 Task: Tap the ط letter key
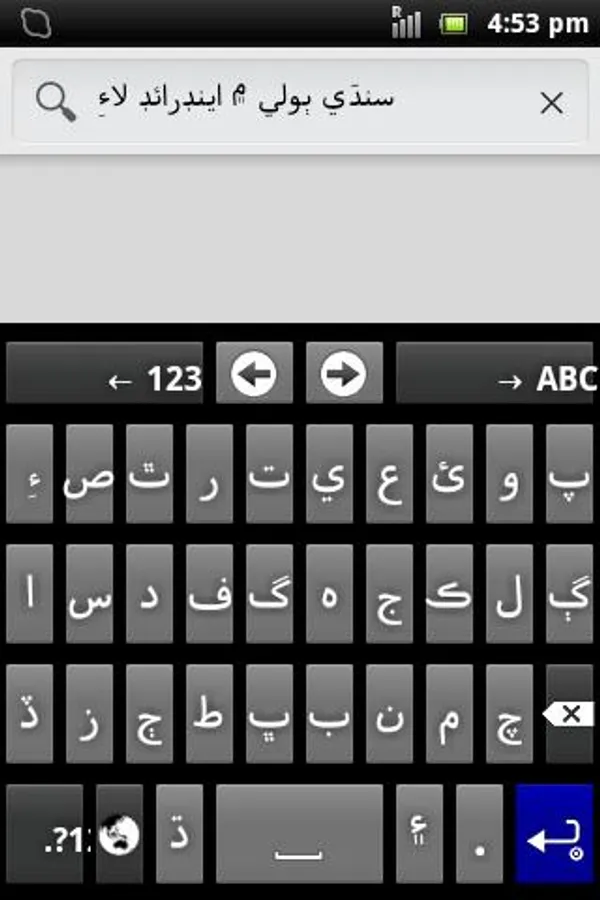pyautogui.click(x=210, y=714)
